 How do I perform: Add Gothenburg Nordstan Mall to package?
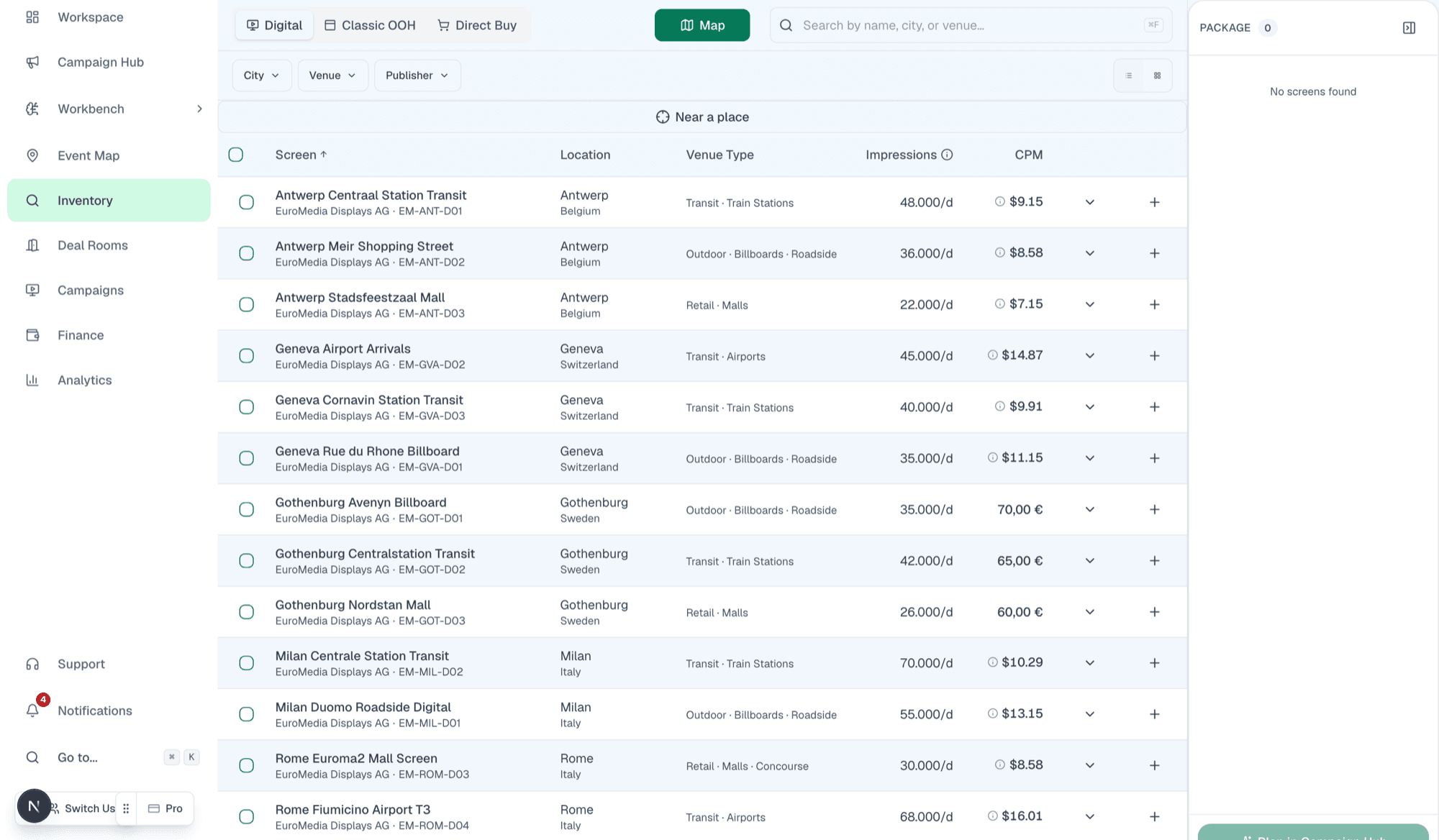tap(1155, 612)
